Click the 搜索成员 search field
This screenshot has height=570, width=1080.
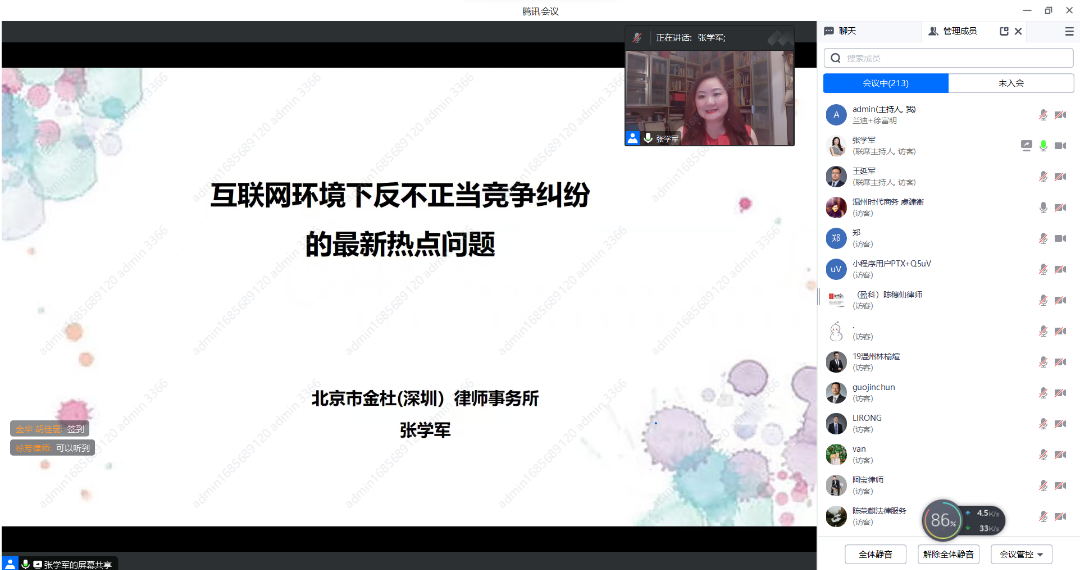point(946,58)
